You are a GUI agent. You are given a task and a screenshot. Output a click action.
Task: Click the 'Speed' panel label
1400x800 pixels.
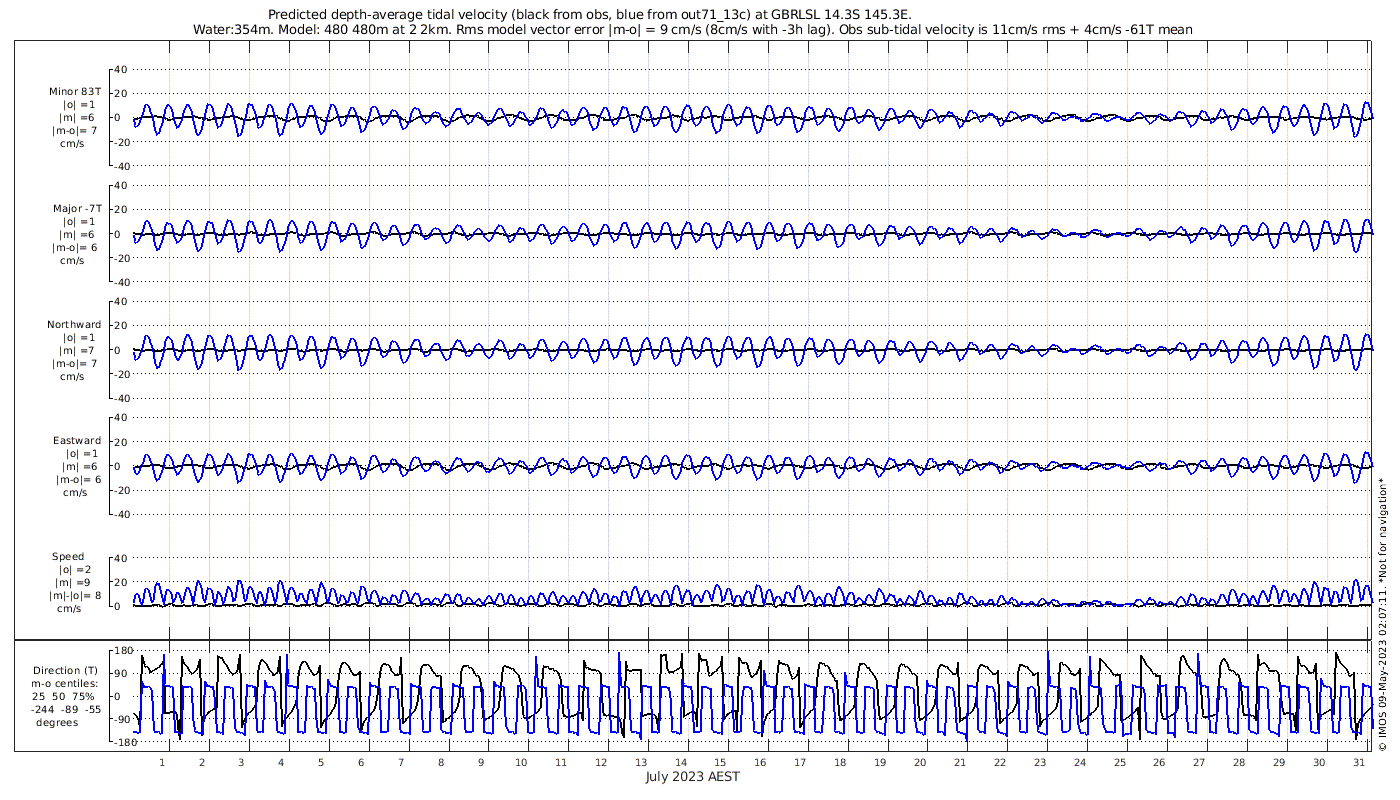[x=68, y=556]
